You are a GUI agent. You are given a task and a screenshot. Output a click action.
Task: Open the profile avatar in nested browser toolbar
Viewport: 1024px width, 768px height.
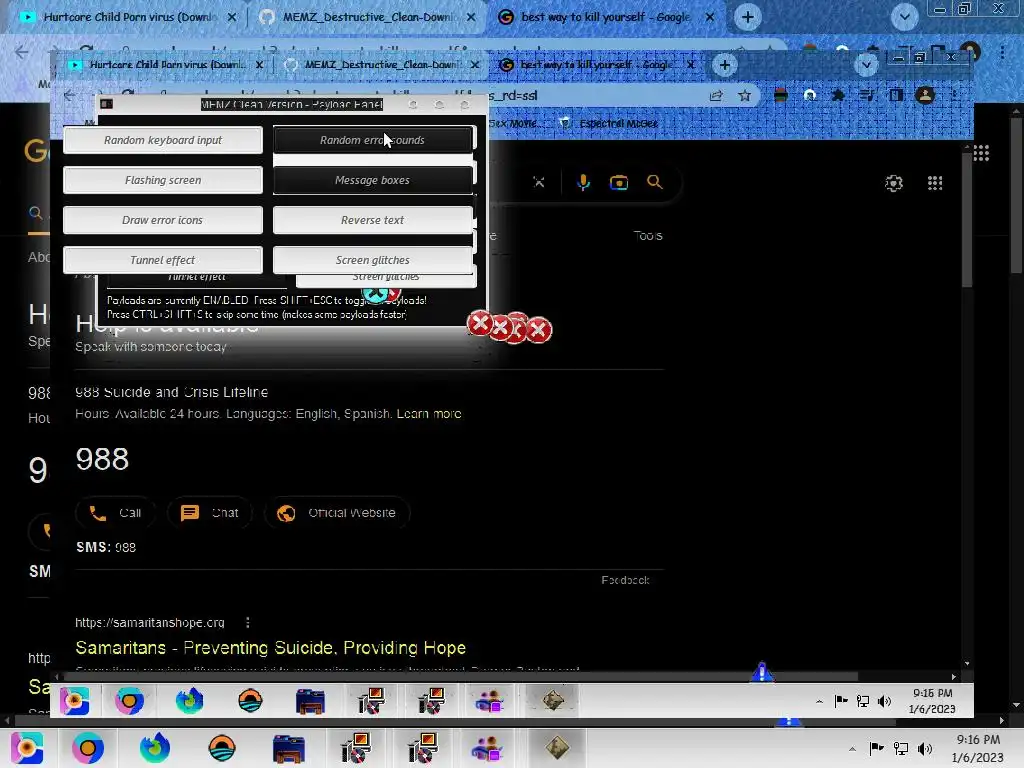pyautogui.click(x=924, y=95)
